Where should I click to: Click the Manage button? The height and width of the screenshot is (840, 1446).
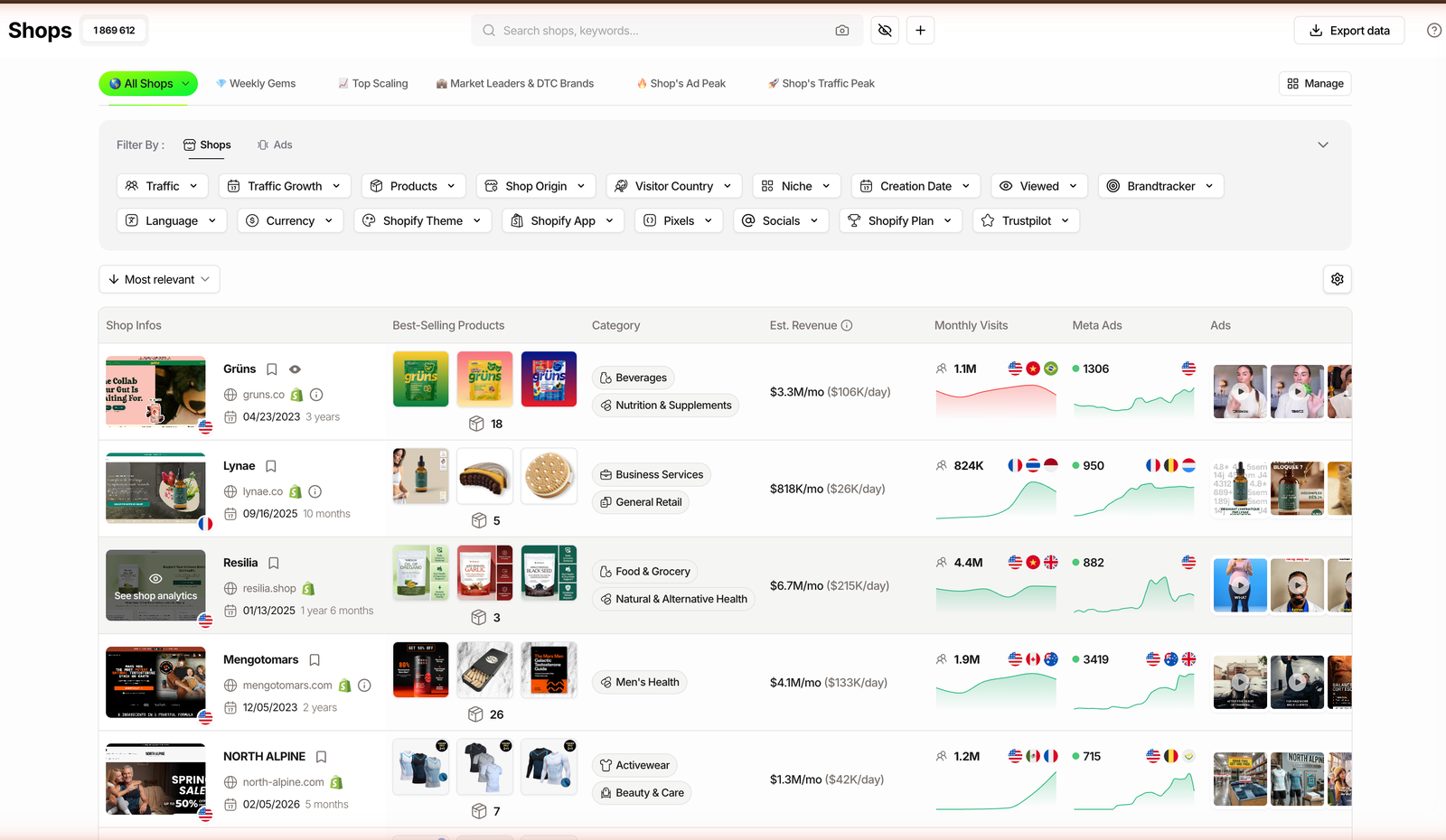pos(1316,83)
